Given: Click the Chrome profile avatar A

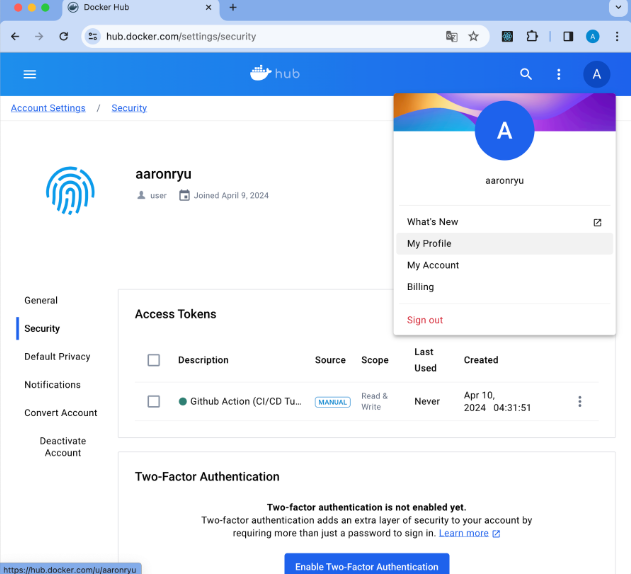Looking at the screenshot, I should [592, 37].
